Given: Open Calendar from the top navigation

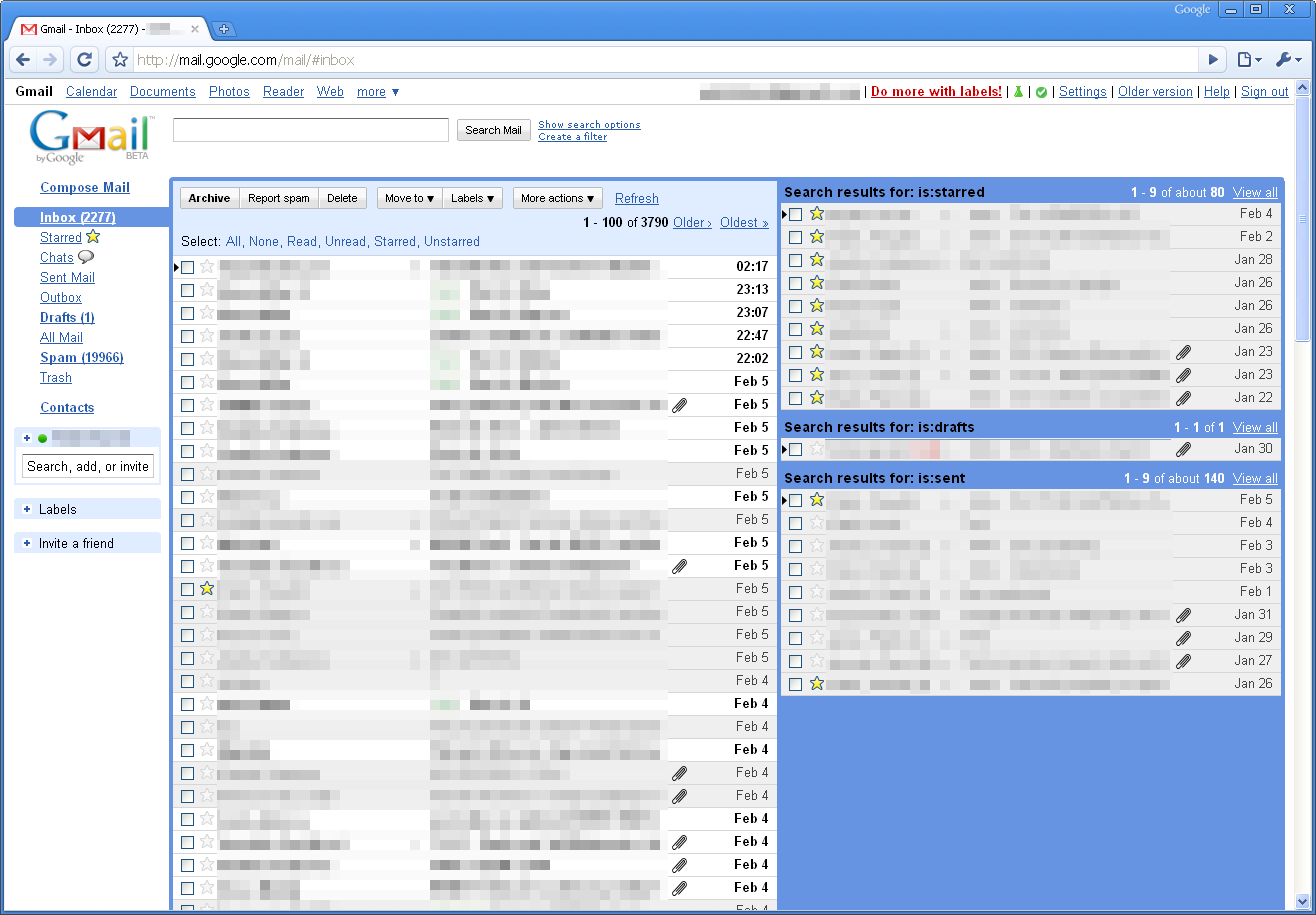Looking at the screenshot, I should [91, 92].
